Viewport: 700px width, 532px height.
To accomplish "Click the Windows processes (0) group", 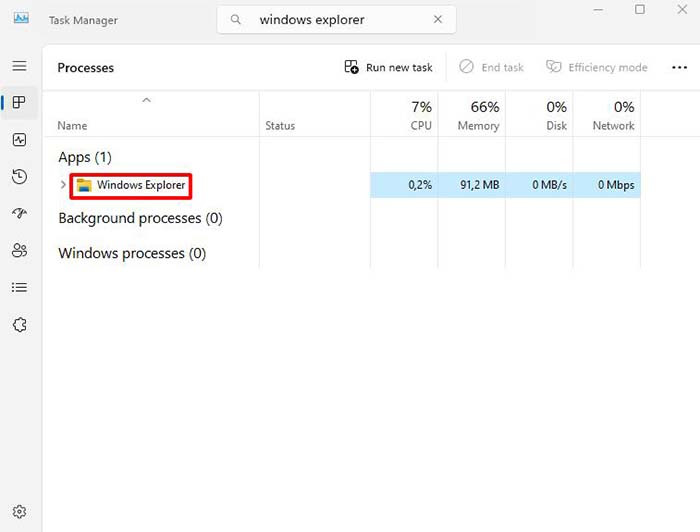I will tap(132, 254).
